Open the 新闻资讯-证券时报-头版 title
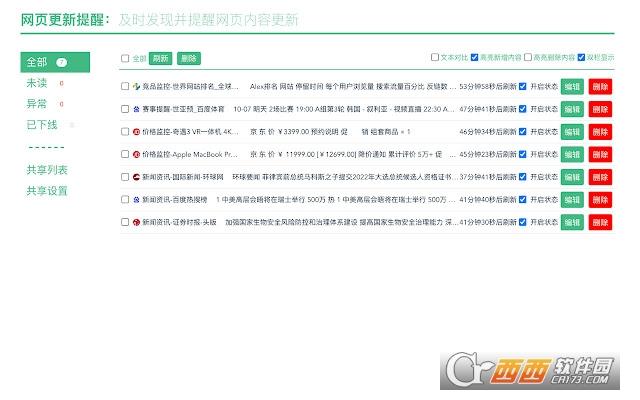The image size is (640, 400). [x=179, y=222]
